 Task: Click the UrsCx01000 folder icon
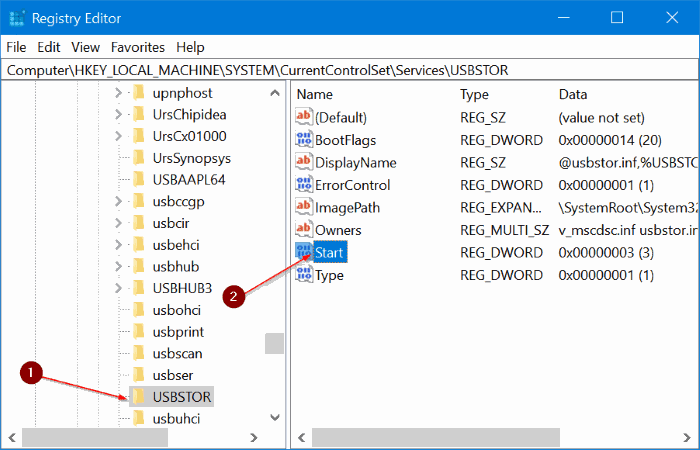(139, 136)
